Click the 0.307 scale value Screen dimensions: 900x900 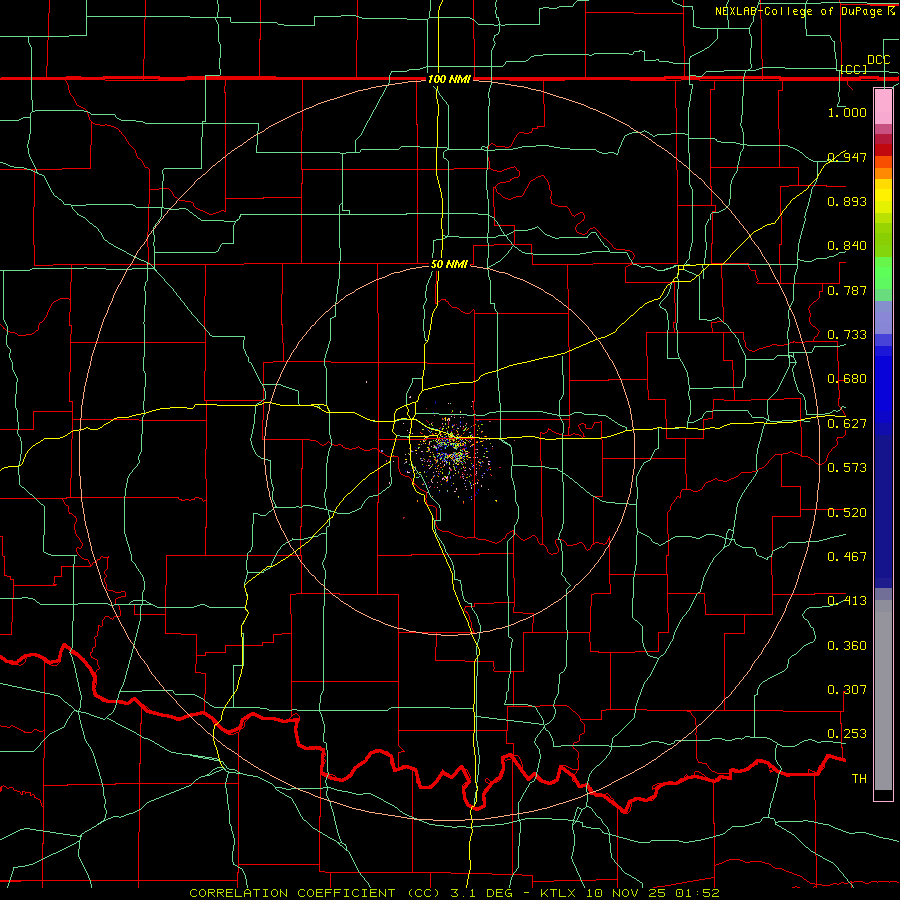[x=847, y=690]
